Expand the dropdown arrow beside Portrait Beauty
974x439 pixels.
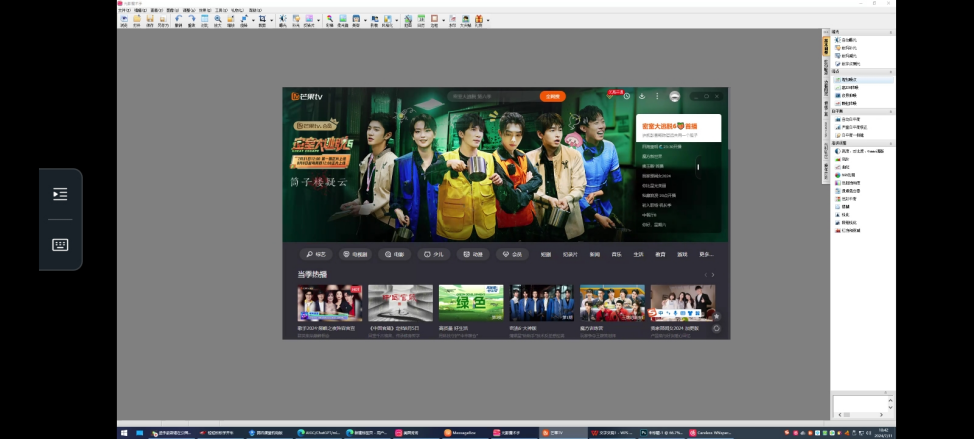tap(365, 20)
